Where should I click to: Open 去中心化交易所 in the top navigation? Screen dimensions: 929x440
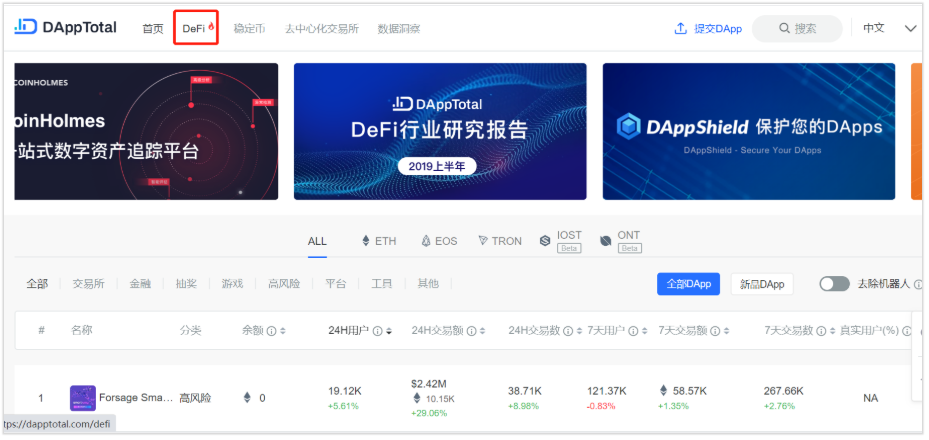[322, 28]
